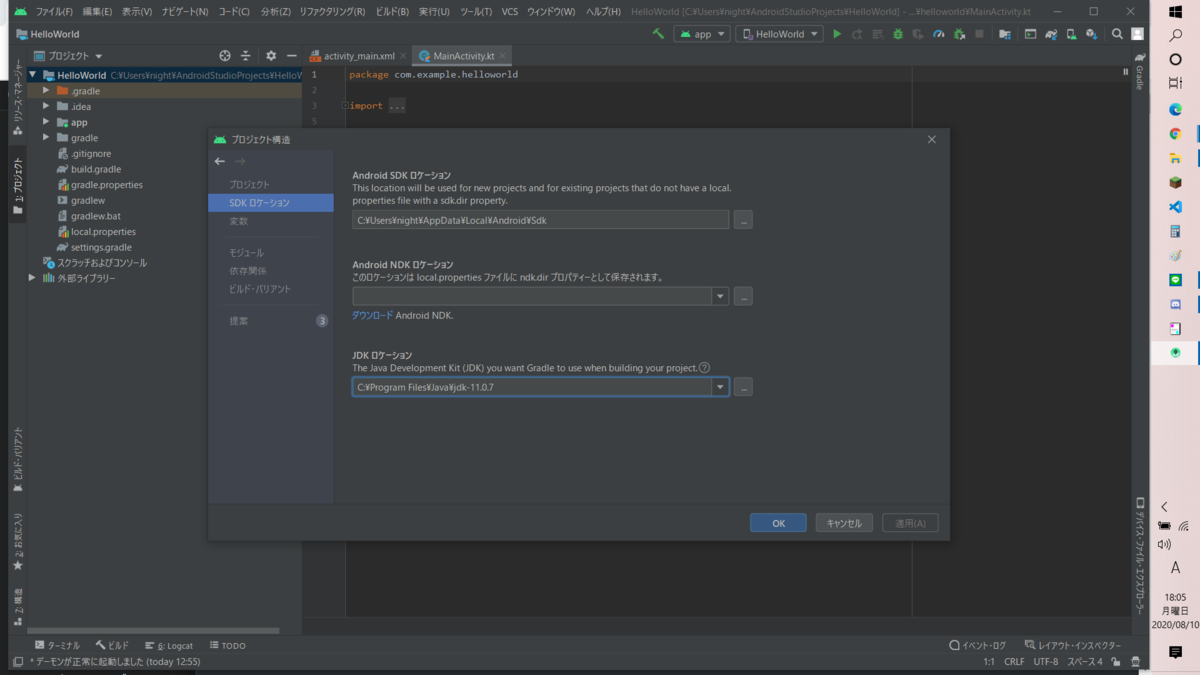Screen dimensions: 1200x675
Task: Open the SDK Manager icon
Action: [x=1092, y=34]
